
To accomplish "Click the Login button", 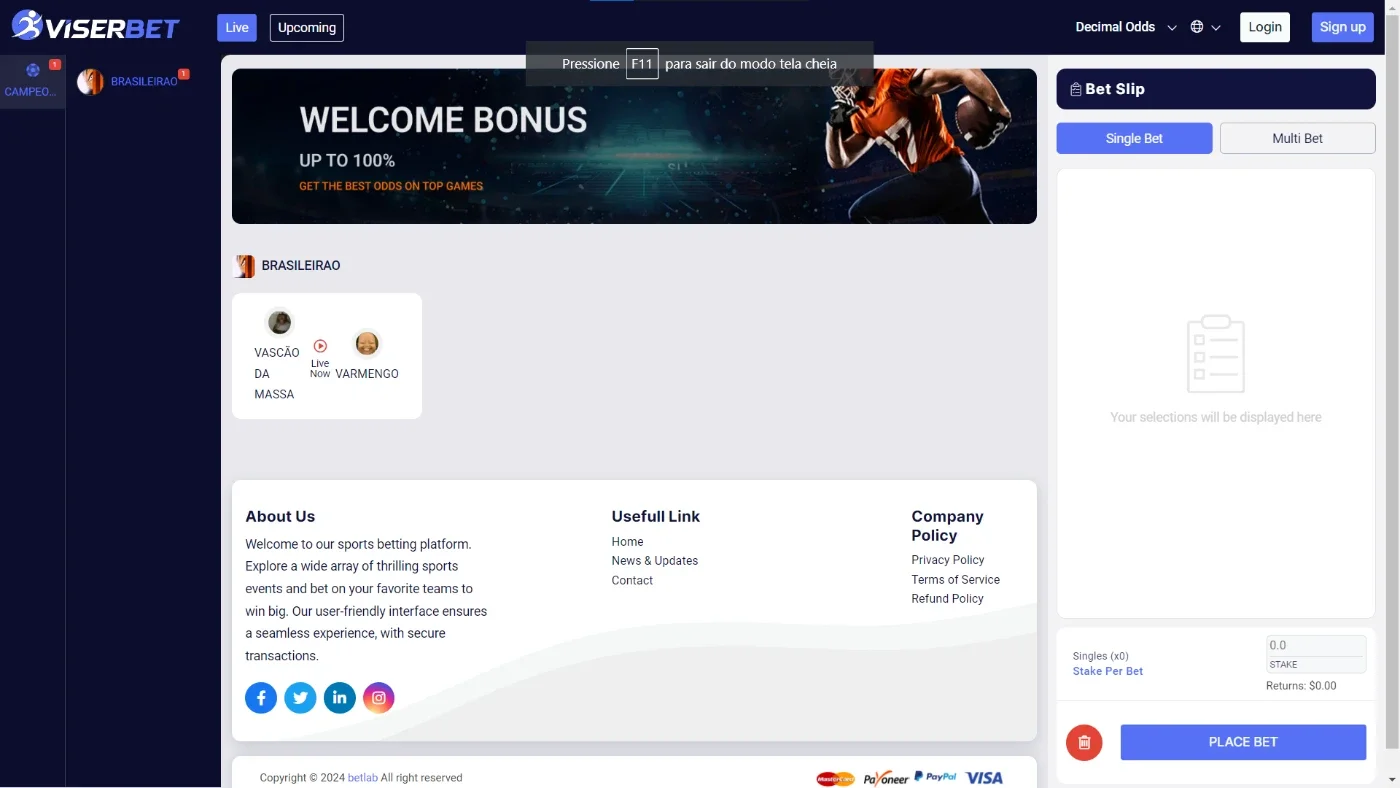I will pyautogui.click(x=1265, y=27).
